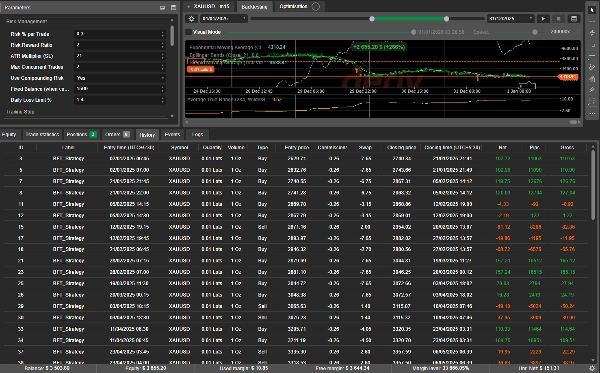This screenshot has width=600, height=373.
Task: Sort history by the Label column header
Action: pyautogui.click(x=68, y=147)
